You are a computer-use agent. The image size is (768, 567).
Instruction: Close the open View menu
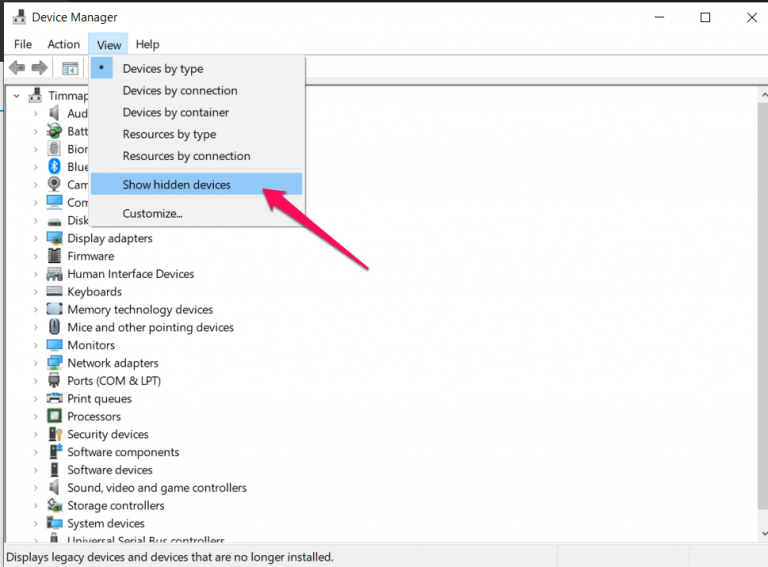[x=109, y=45]
